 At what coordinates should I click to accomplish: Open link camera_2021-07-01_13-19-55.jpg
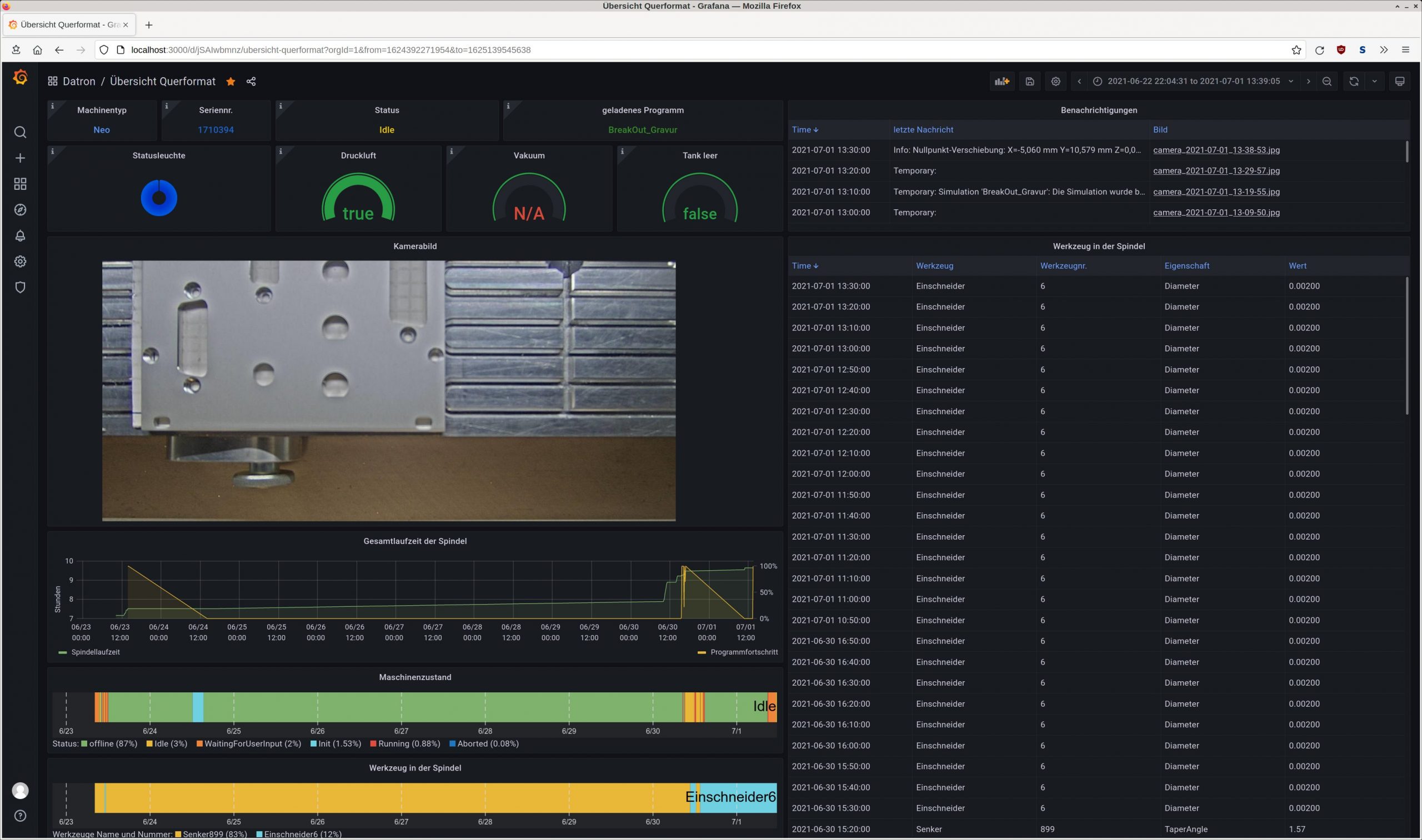click(1216, 192)
